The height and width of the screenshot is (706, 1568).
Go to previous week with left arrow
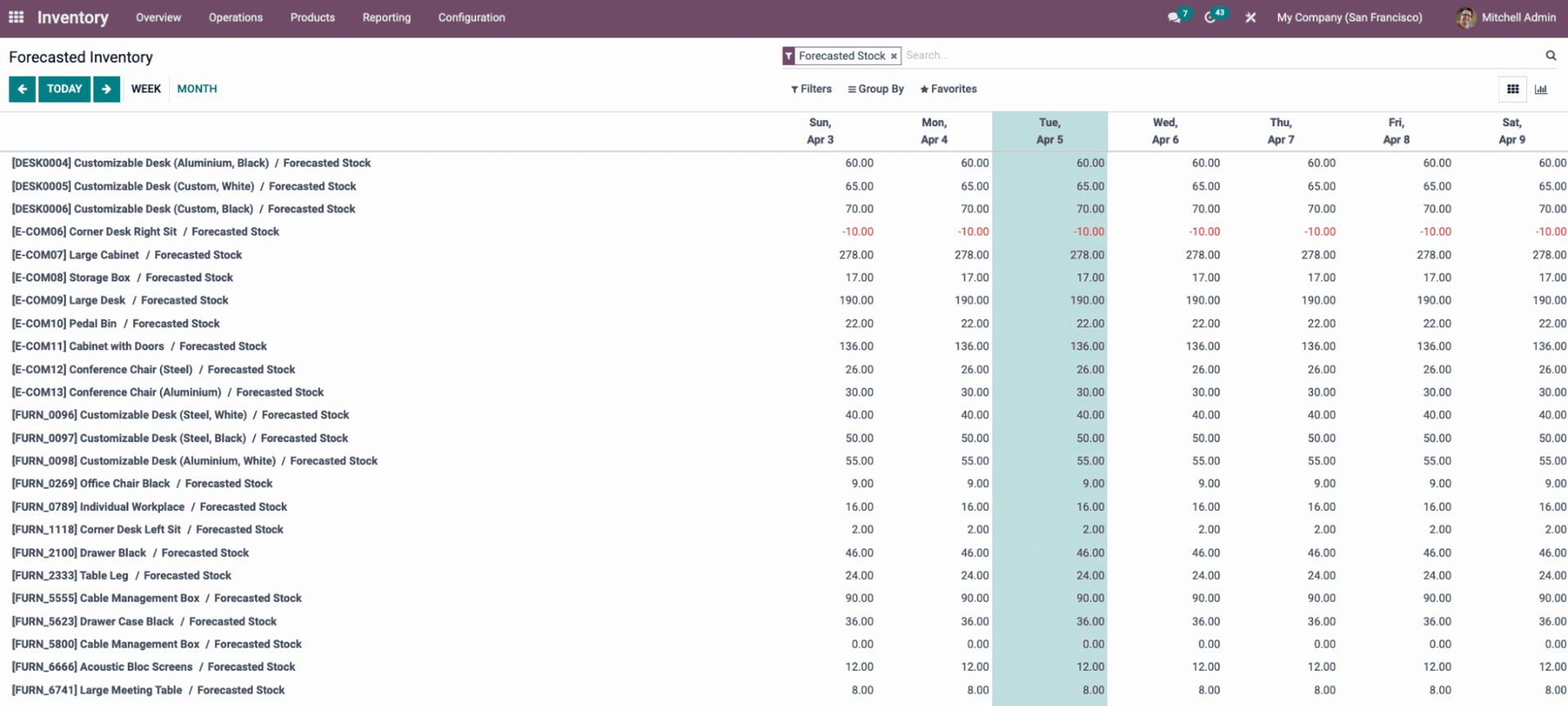coord(22,89)
